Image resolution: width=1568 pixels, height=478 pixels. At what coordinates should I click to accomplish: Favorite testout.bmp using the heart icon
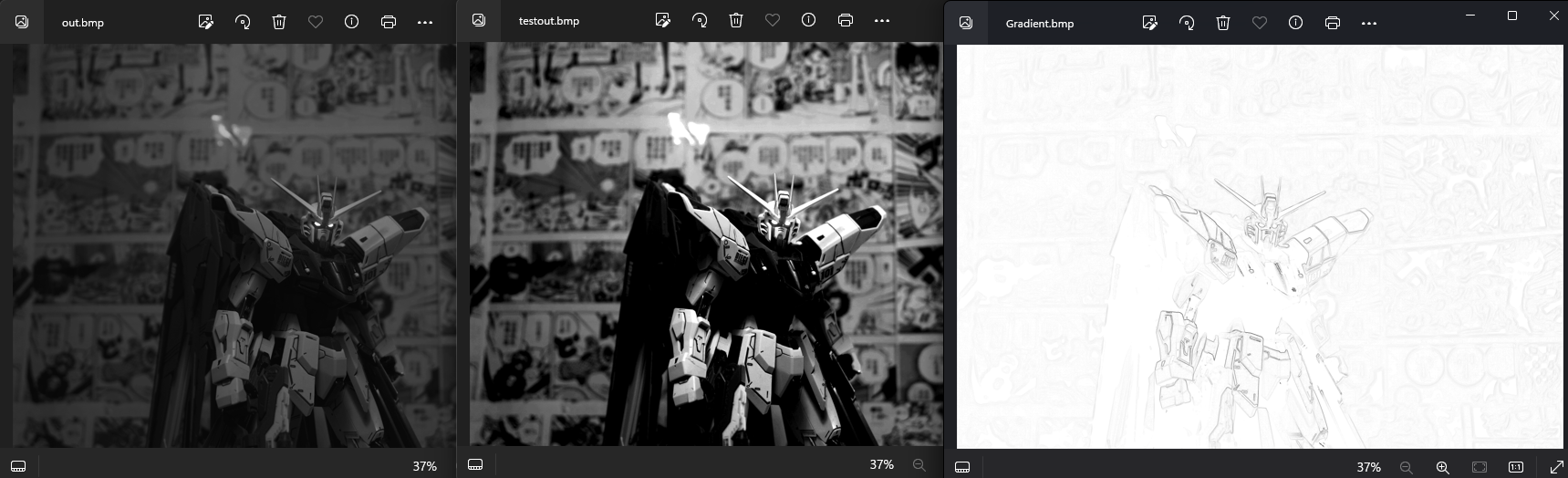coord(773,20)
